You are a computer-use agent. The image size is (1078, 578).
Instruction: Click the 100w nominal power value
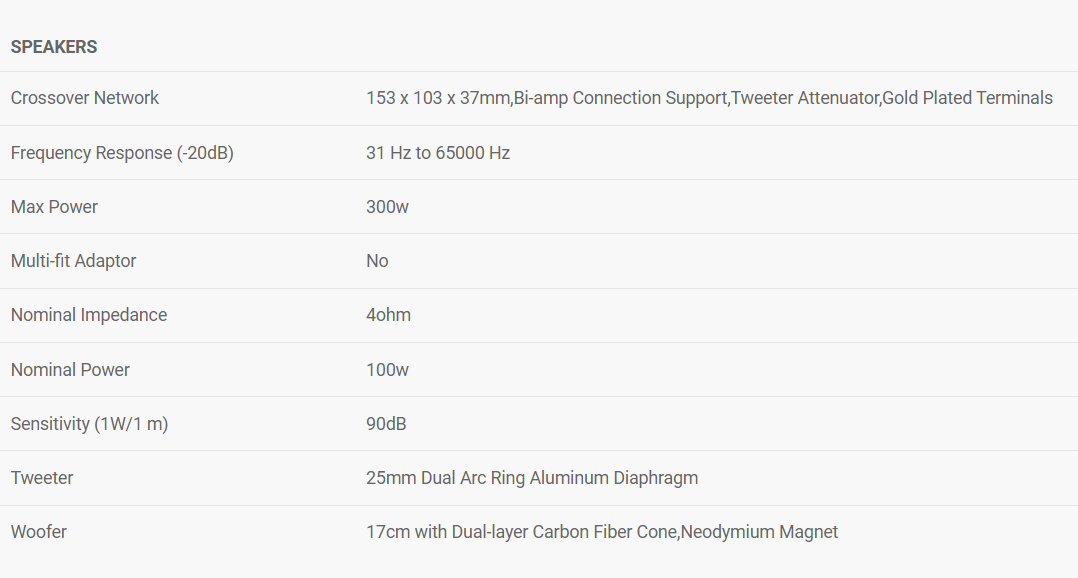point(387,370)
